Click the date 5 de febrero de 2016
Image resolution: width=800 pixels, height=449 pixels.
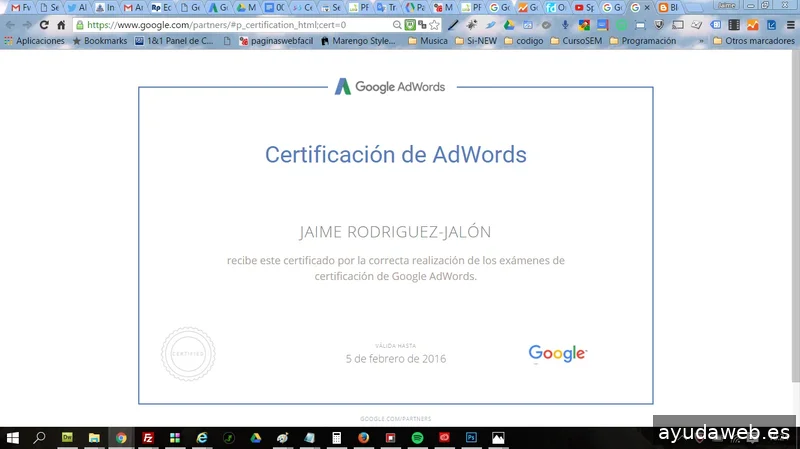(396, 359)
